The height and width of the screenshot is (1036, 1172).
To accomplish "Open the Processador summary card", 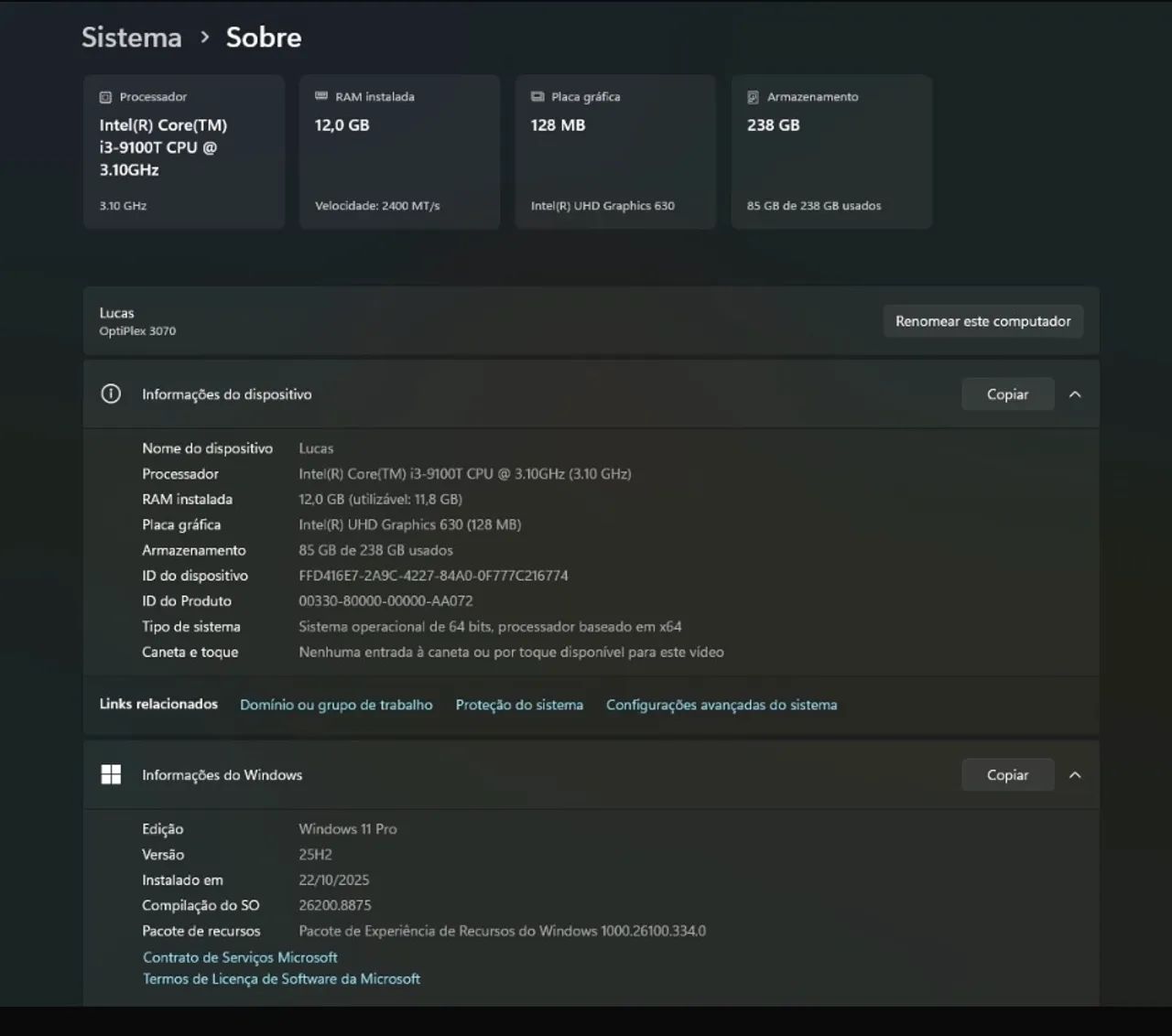I will 184,152.
